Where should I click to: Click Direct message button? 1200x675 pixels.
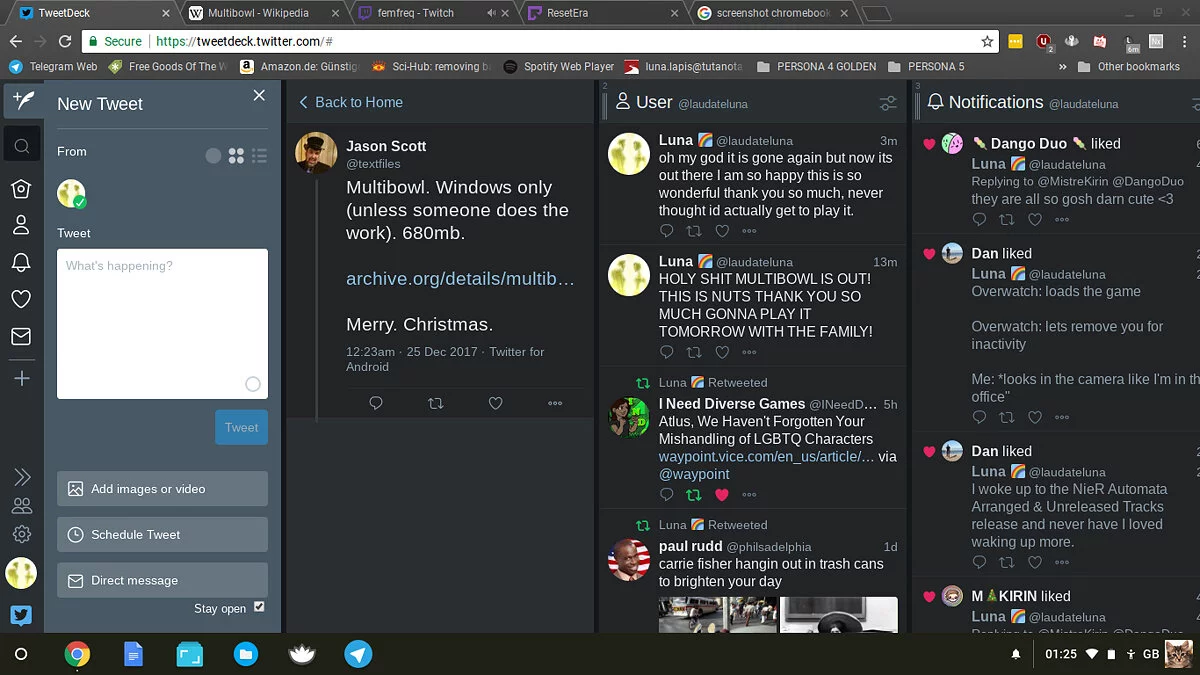(x=162, y=581)
